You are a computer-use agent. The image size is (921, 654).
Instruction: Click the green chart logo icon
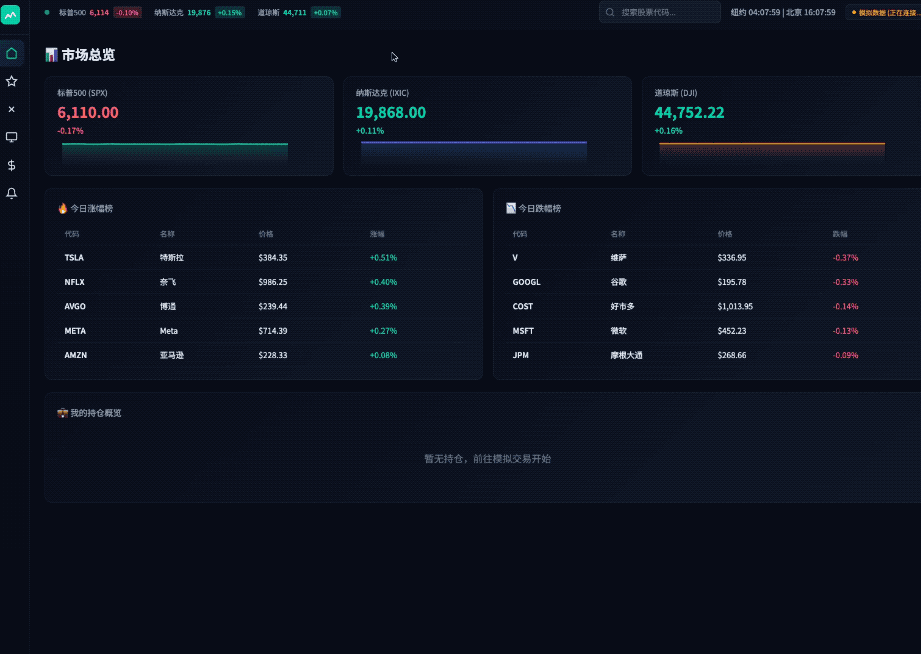pos(12,16)
